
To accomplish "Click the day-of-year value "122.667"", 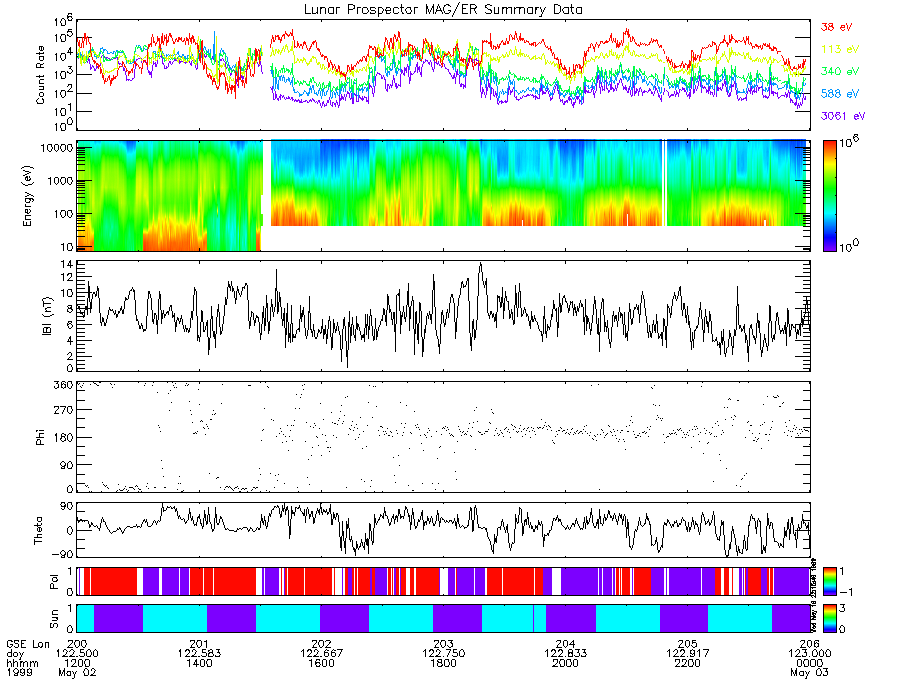I will tap(321, 654).
